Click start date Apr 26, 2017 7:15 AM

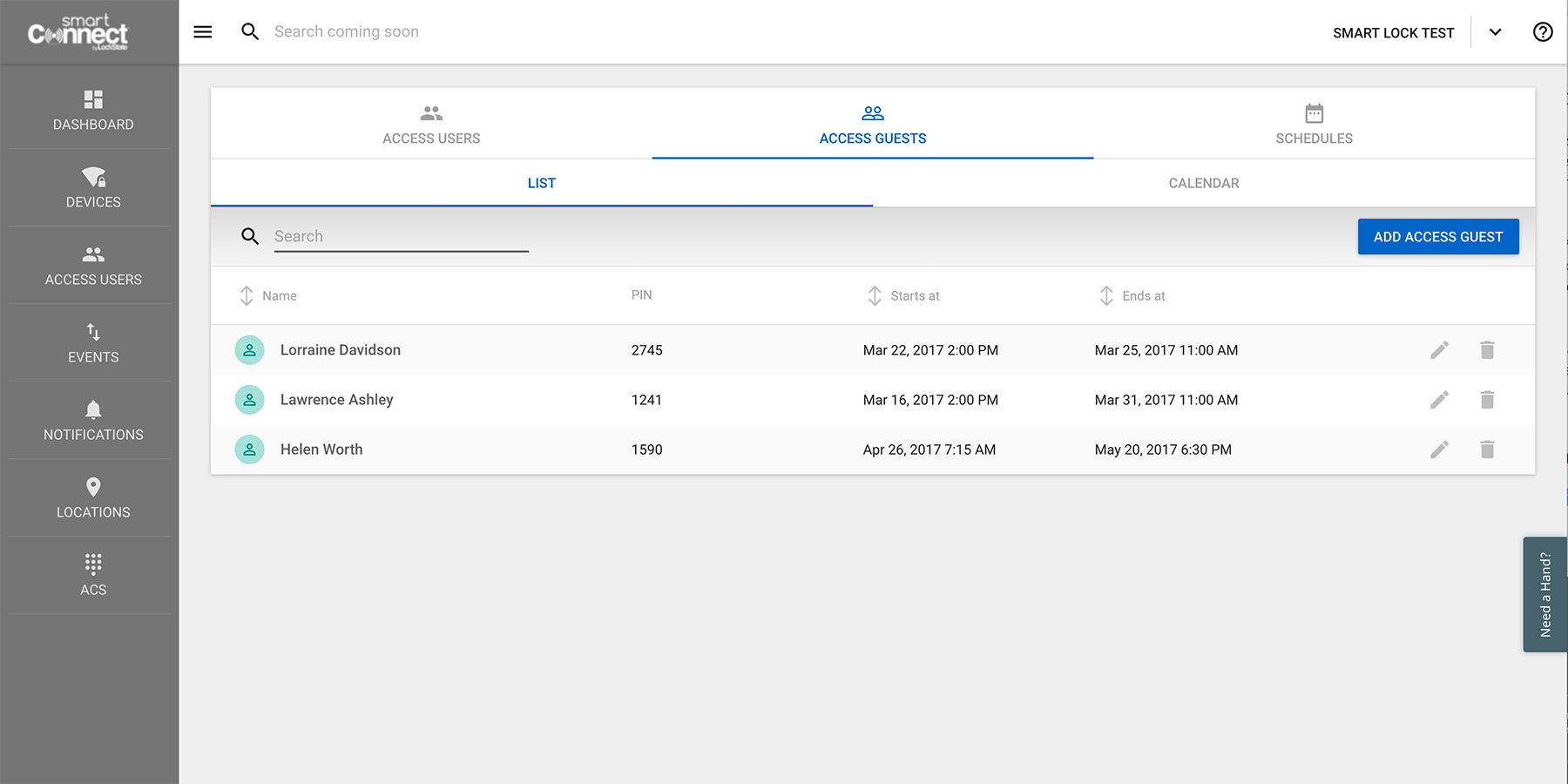click(x=929, y=449)
